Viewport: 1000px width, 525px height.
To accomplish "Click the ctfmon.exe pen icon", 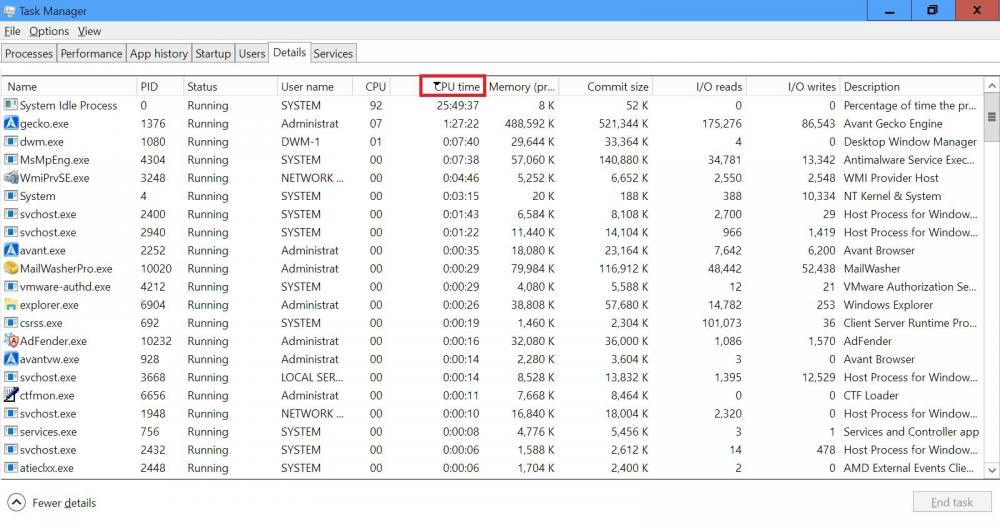I will click(11, 395).
